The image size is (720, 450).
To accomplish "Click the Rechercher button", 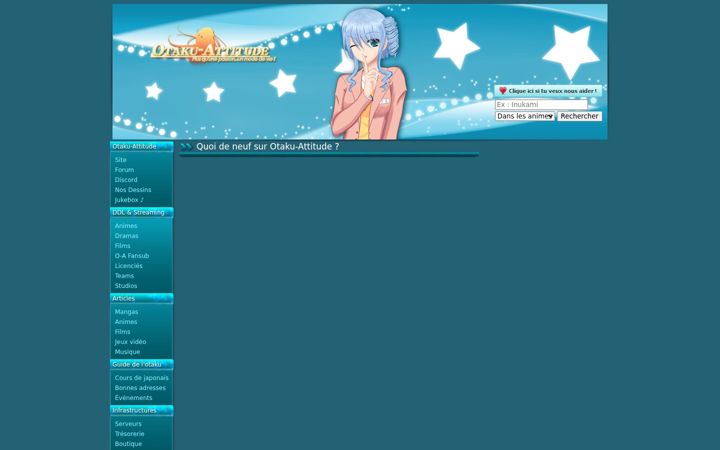I will click(x=579, y=116).
